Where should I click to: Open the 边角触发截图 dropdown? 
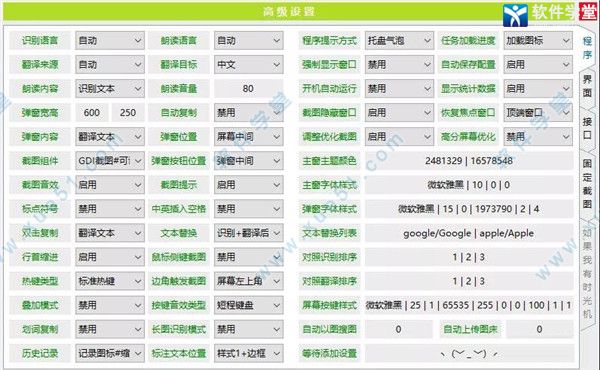tap(249, 281)
